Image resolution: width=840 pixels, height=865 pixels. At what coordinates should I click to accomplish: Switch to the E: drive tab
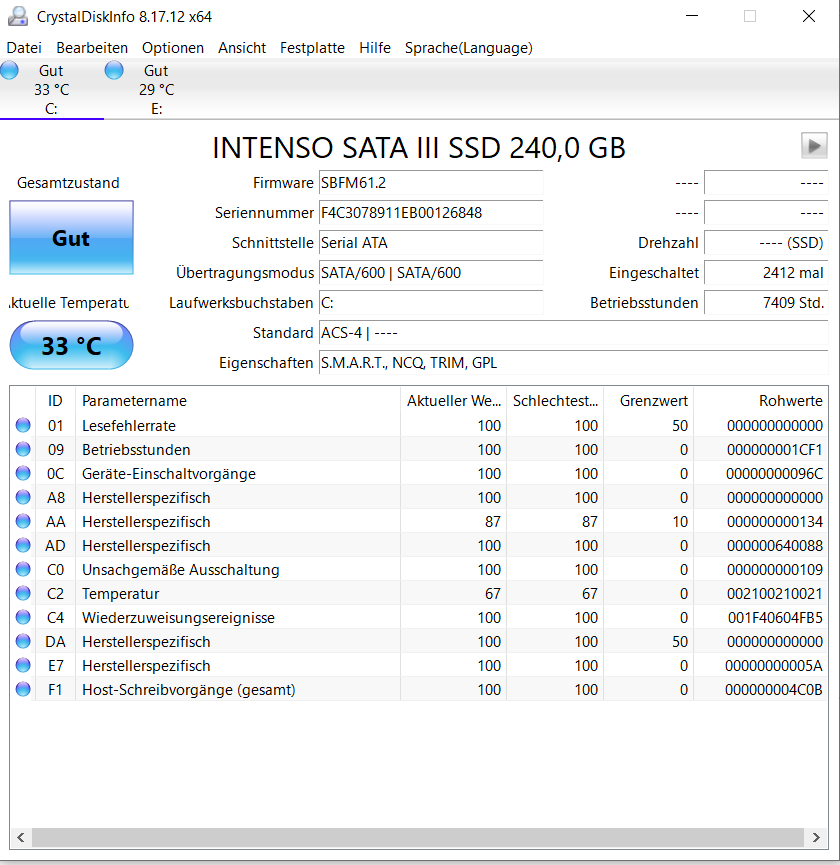pos(156,89)
